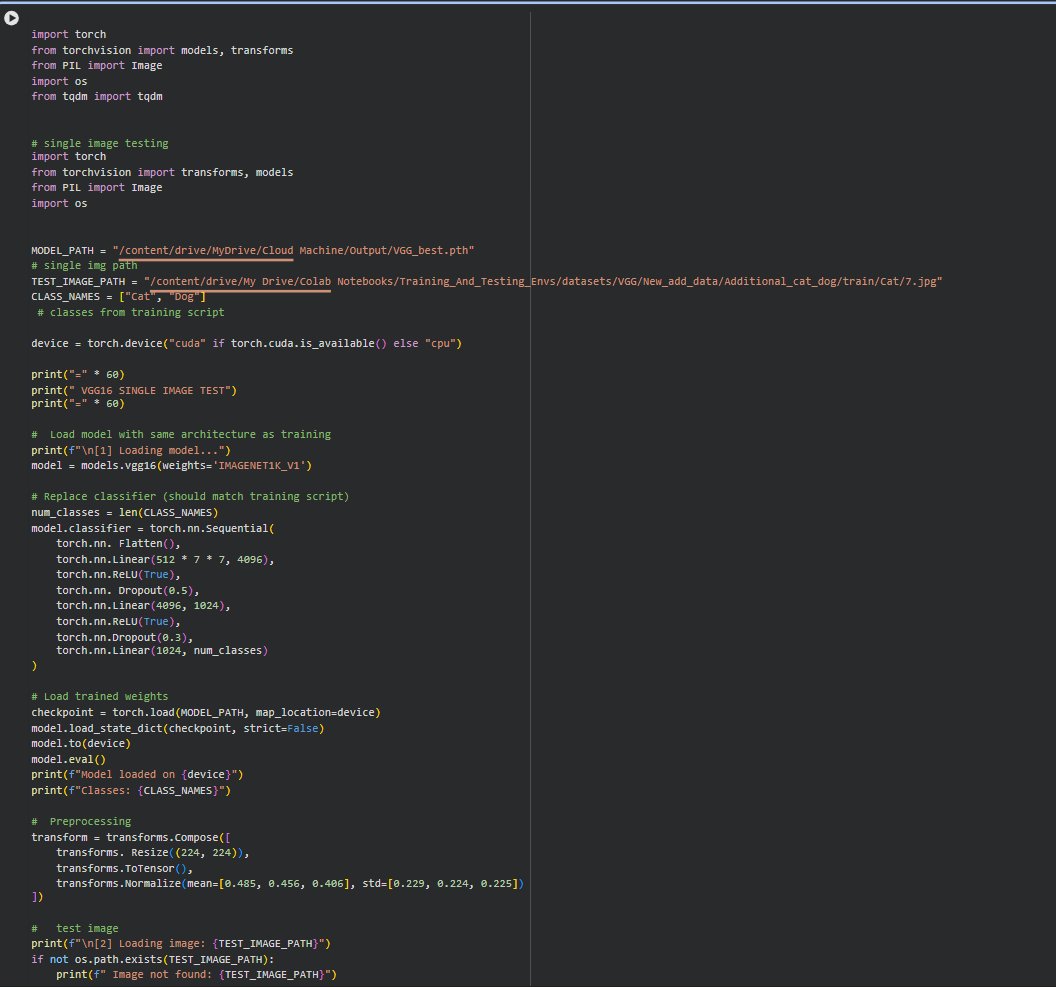This screenshot has height=987, width=1056.
Task: Click the 'model.load_state_dict' line
Action: pyautogui.click(x=178, y=728)
